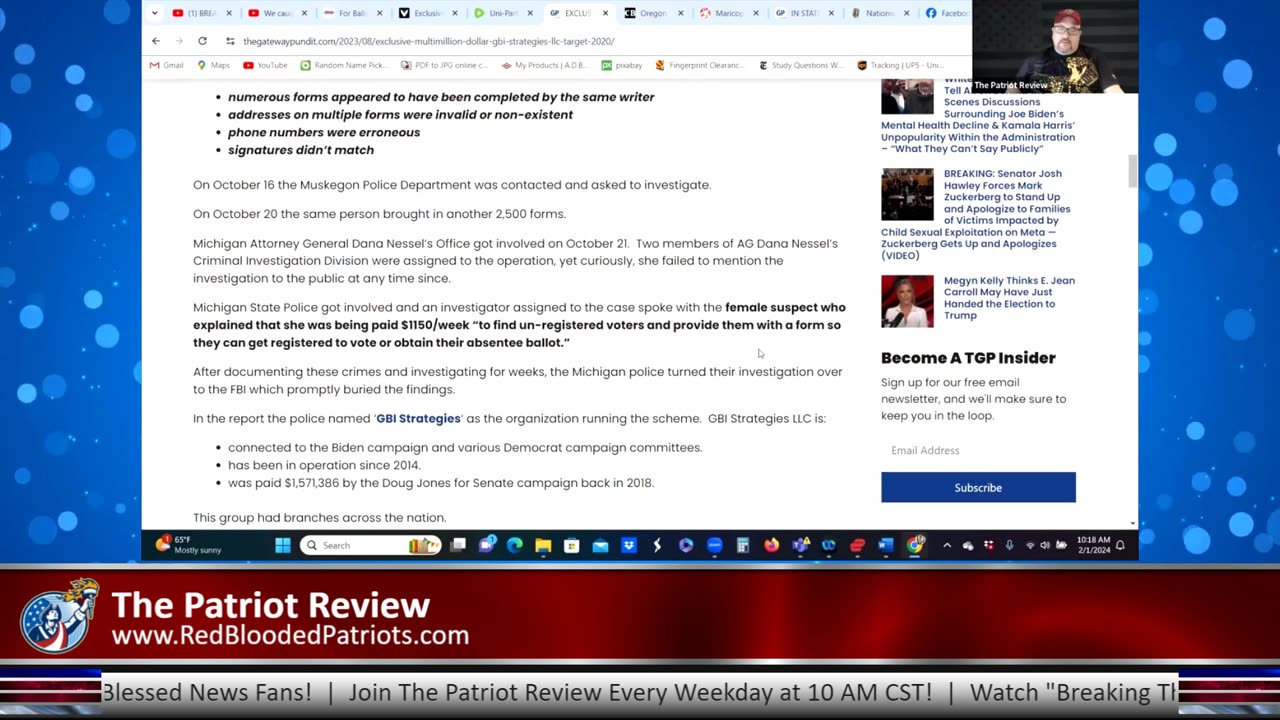
Task: Open Tracking UPS bookmark
Action: click(899, 65)
